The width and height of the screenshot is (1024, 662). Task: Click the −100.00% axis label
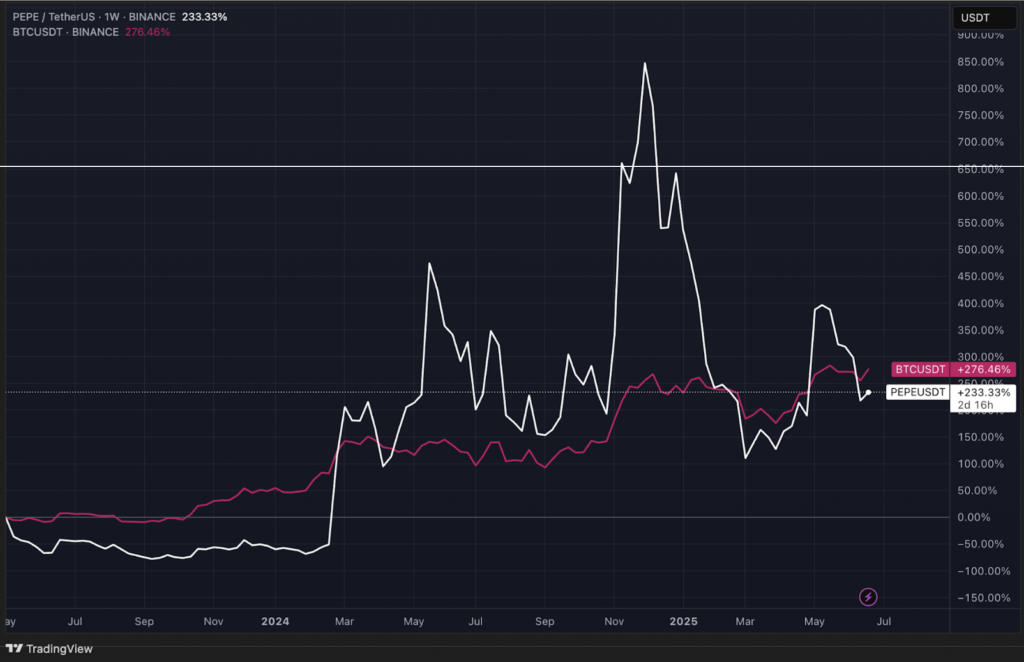984,571
